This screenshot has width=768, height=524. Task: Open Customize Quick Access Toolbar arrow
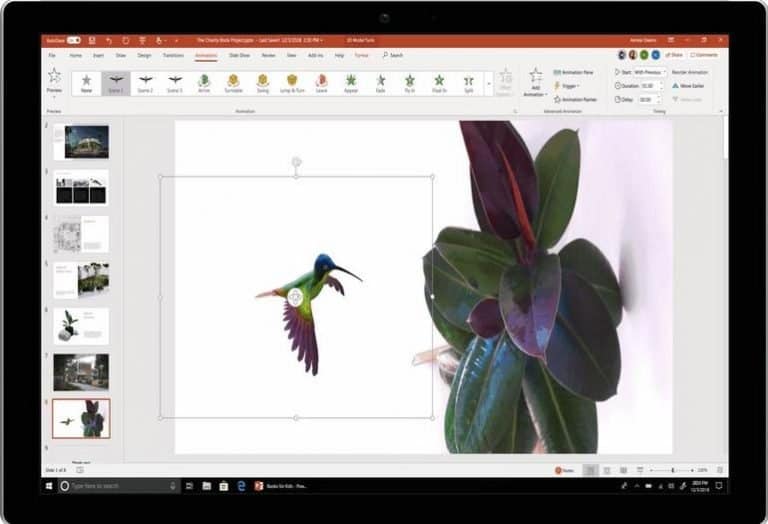[x=176, y=40]
